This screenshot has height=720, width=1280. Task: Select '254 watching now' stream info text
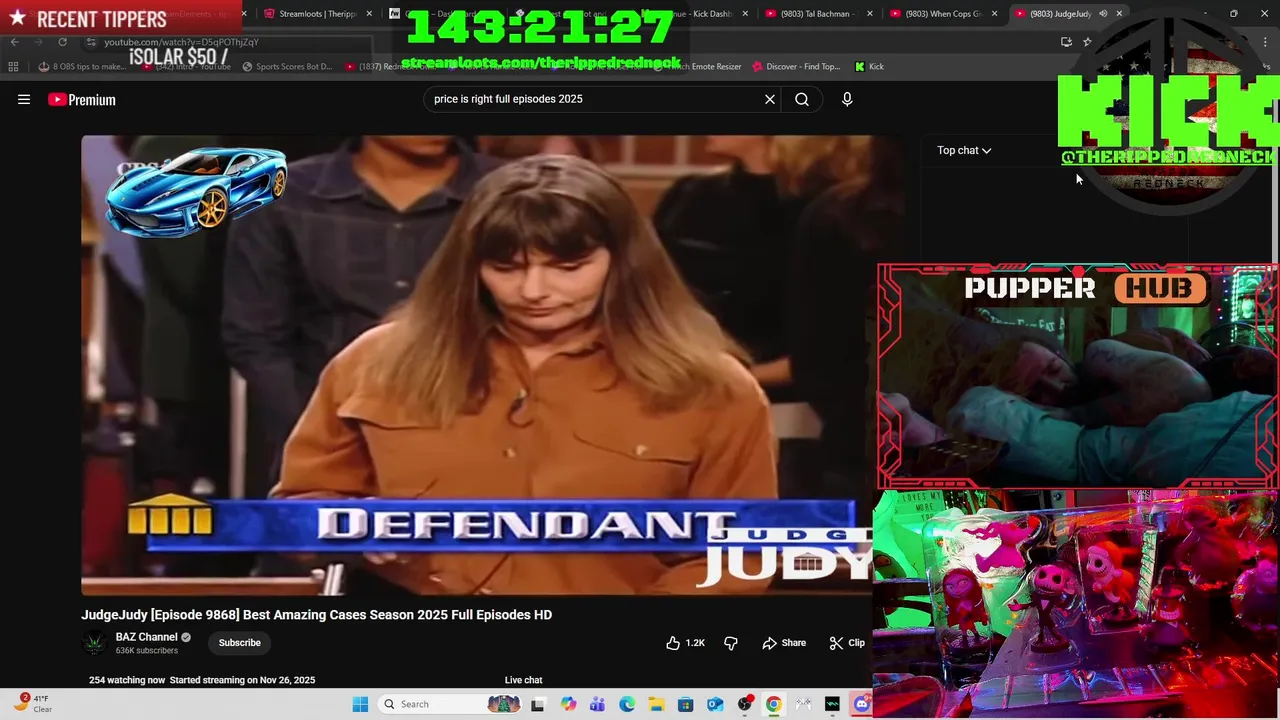click(x=127, y=680)
